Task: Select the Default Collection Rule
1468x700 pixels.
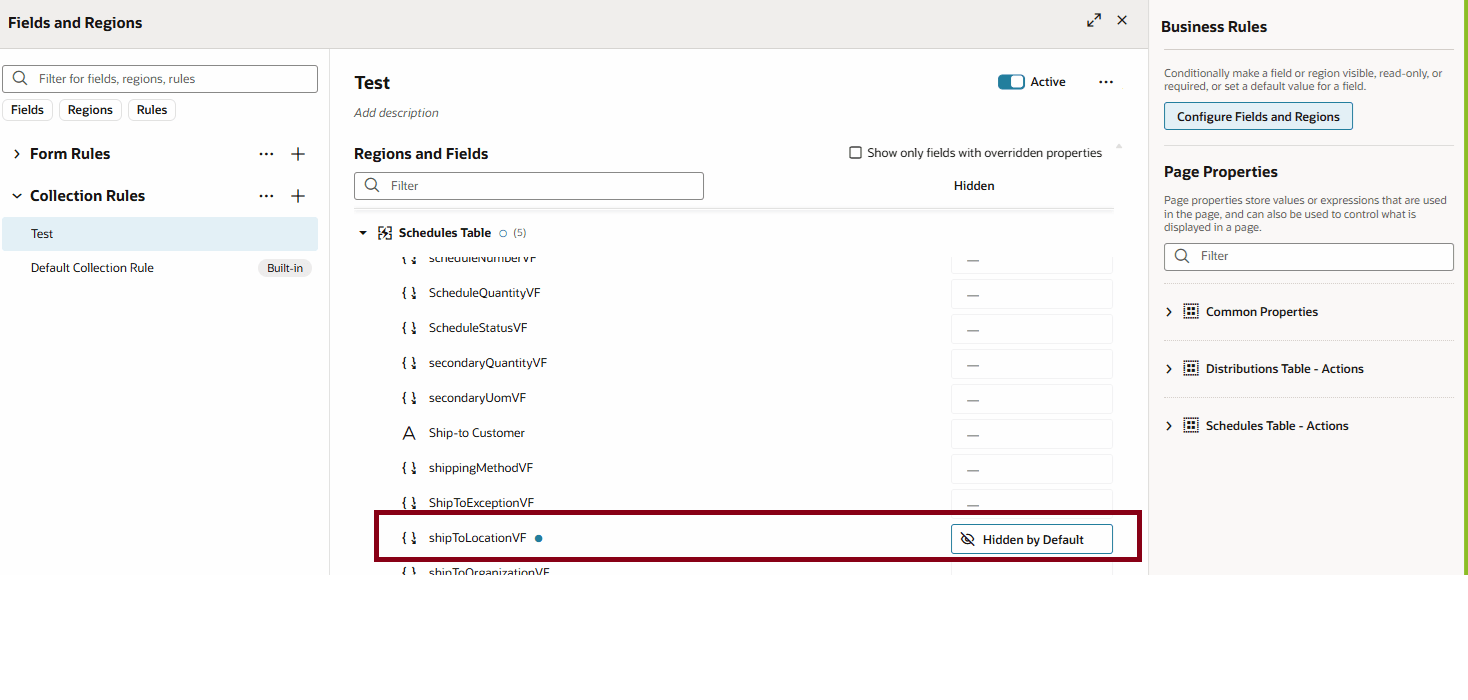Action: click(160, 268)
